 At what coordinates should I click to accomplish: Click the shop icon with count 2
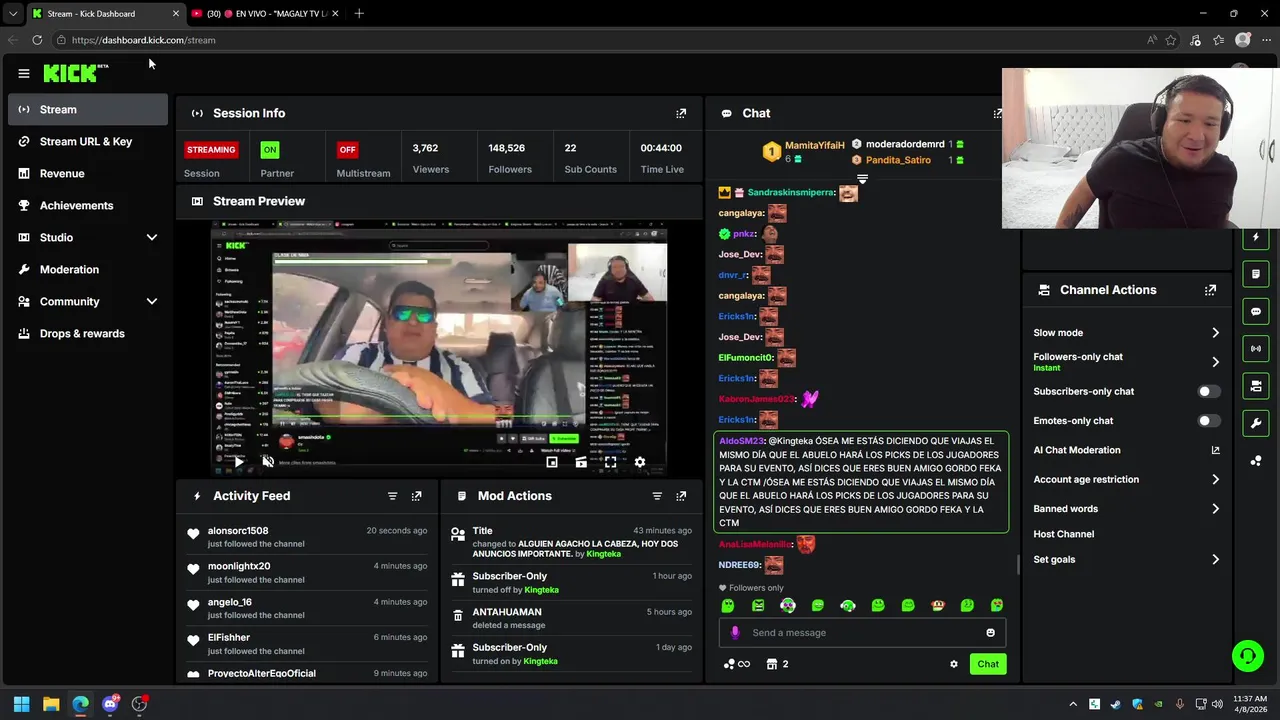(x=777, y=664)
